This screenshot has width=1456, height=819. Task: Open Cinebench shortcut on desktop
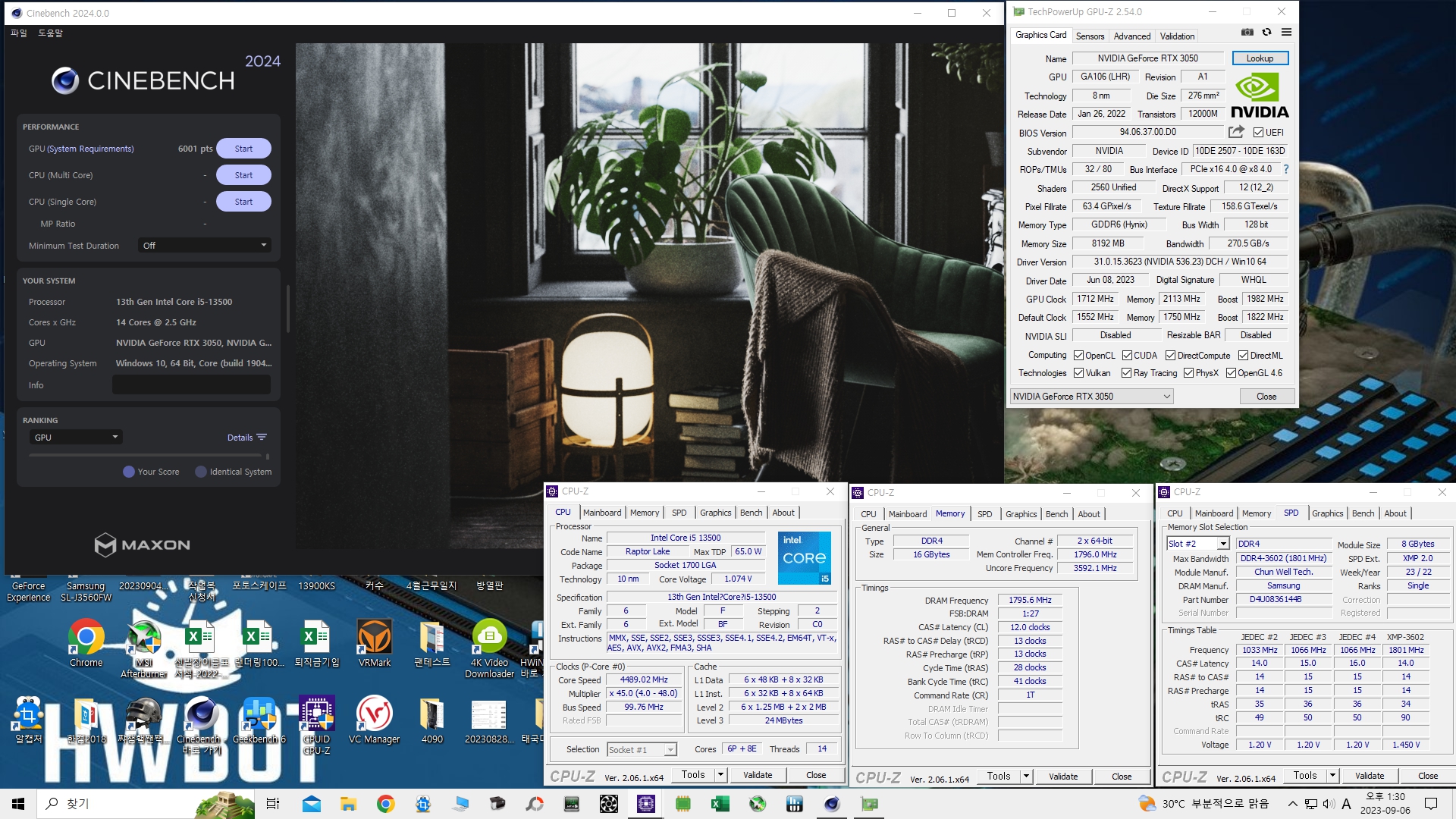201,725
